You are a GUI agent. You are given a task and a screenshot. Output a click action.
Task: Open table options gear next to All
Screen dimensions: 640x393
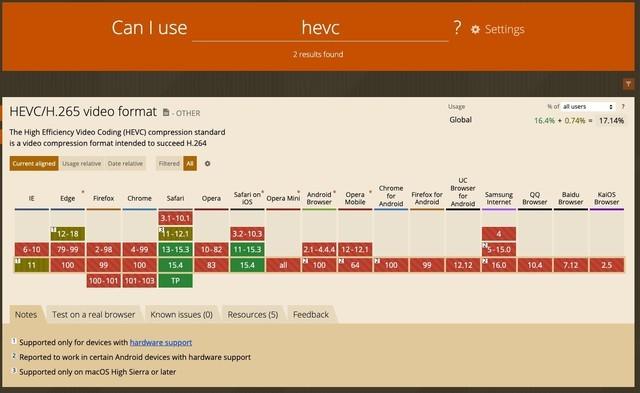[x=207, y=164]
